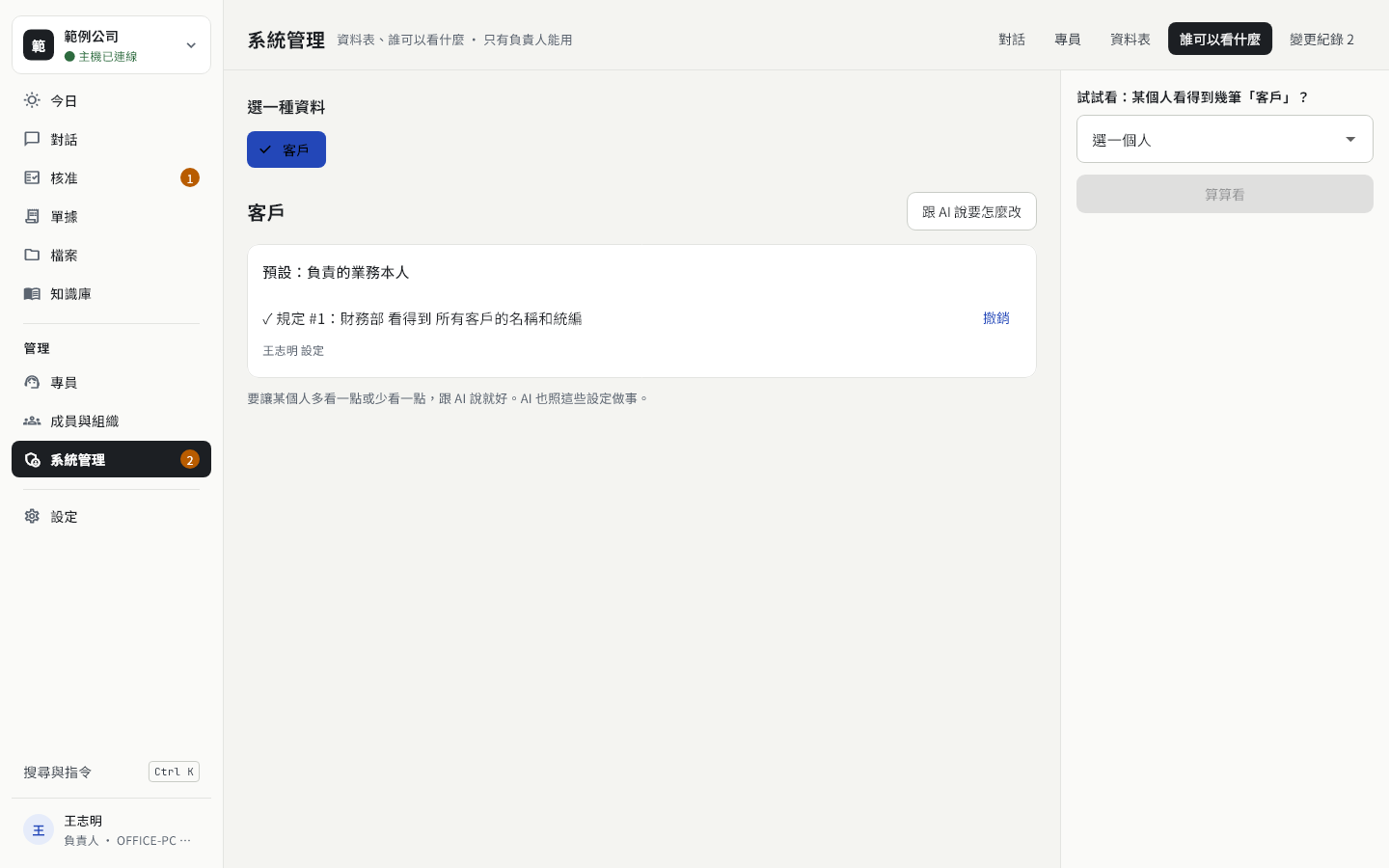Click the 跟 AI 說要怎麼改 button
Image resolution: width=1389 pixels, height=868 pixels.
(x=971, y=211)
